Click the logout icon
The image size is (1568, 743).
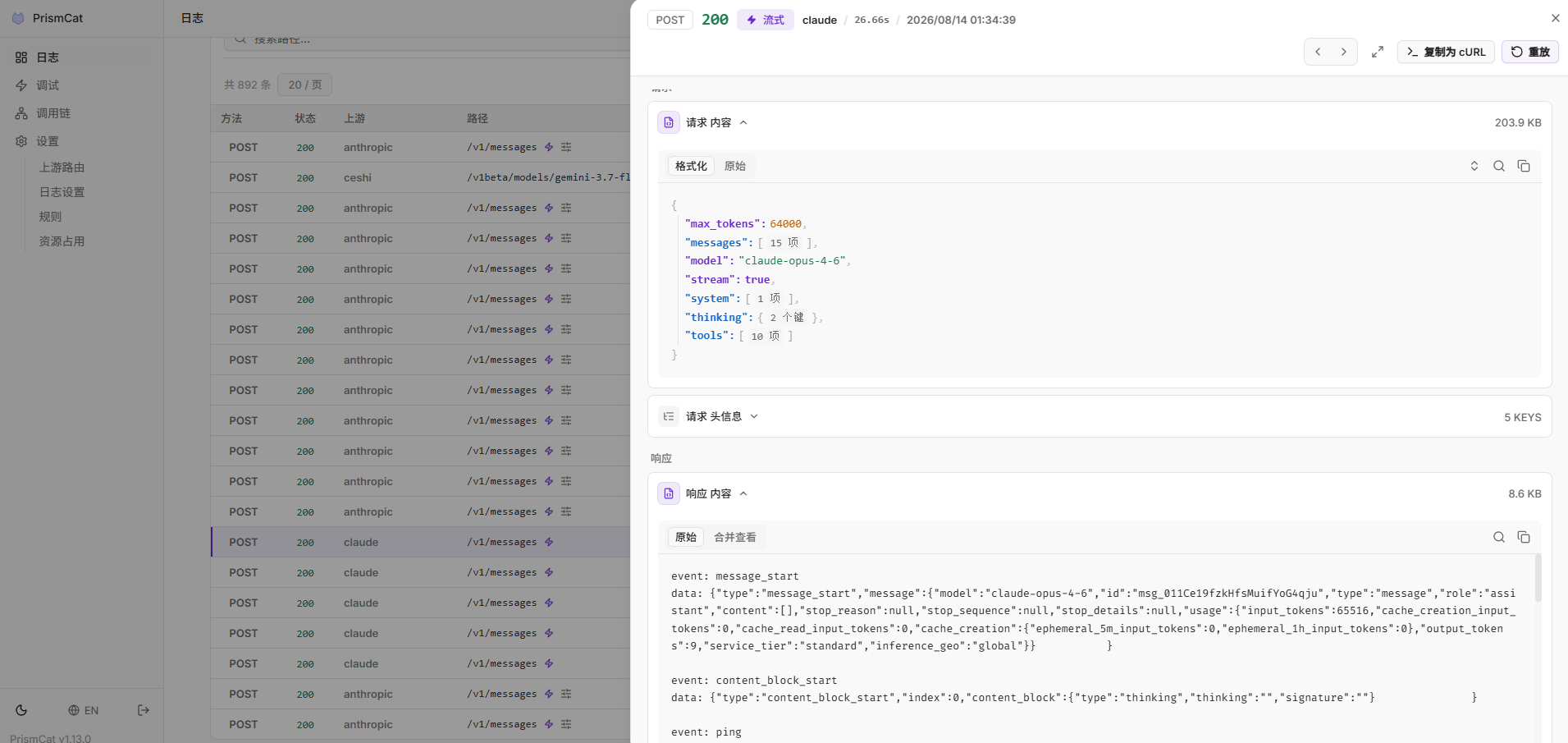[144, 710]
